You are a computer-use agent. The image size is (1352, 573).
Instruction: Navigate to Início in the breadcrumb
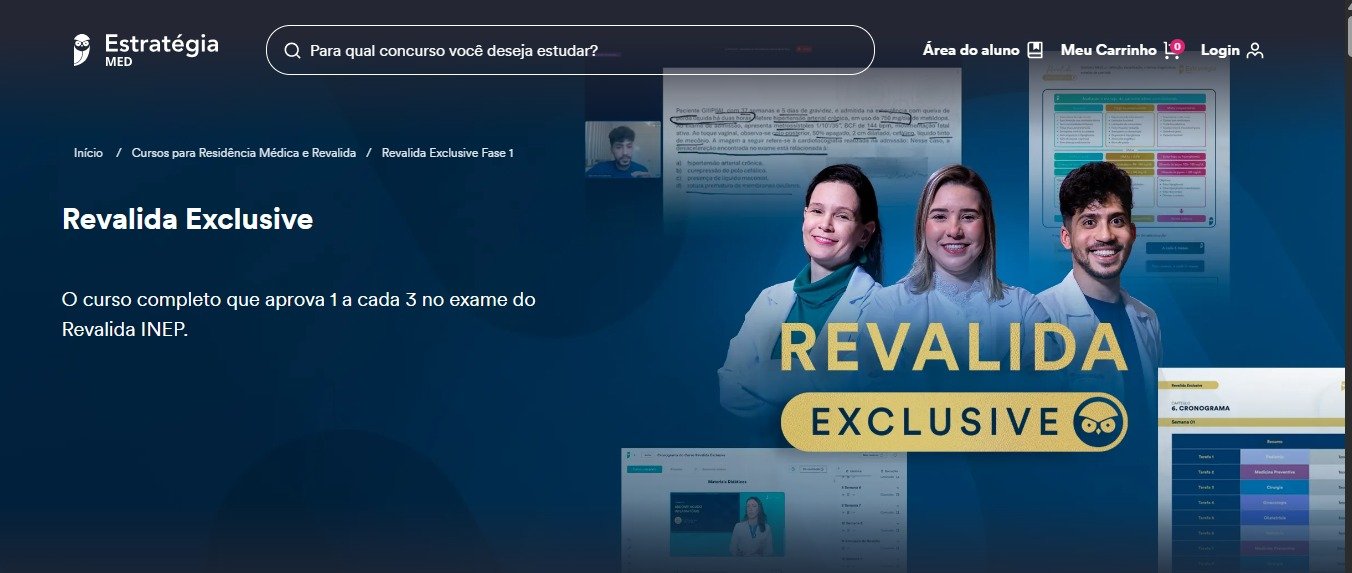(88, 153)
